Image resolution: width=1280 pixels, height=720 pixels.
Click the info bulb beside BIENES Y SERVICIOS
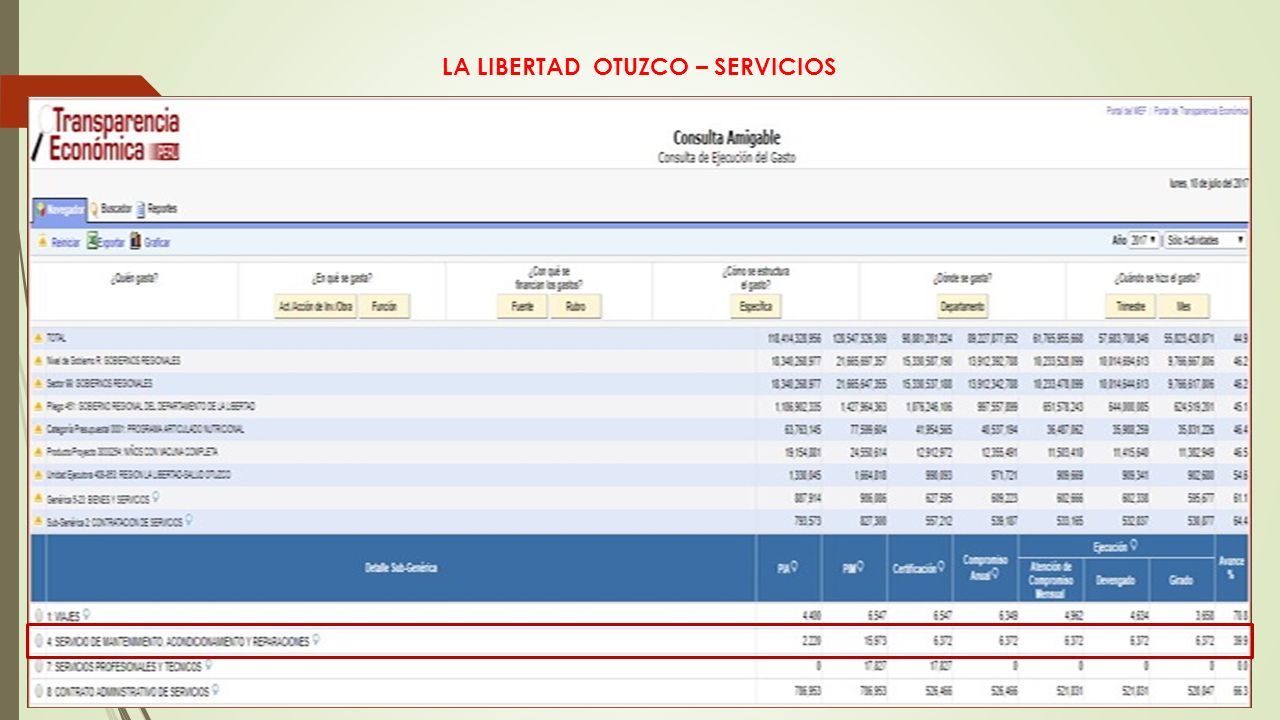pyautogui.click(x=157, y=496)
